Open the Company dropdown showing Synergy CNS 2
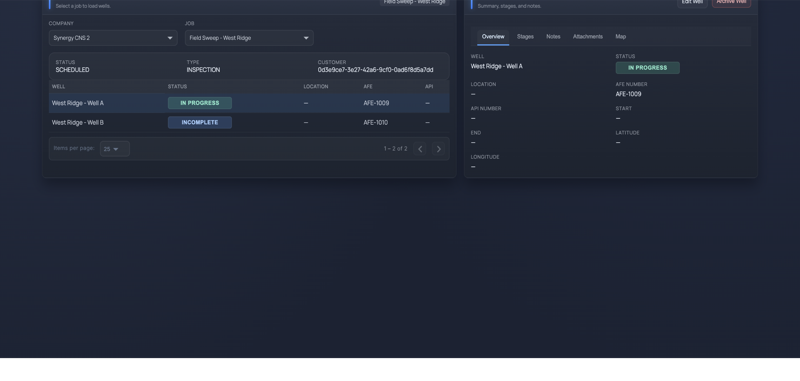The image size is (800, 381). [113, 38]
